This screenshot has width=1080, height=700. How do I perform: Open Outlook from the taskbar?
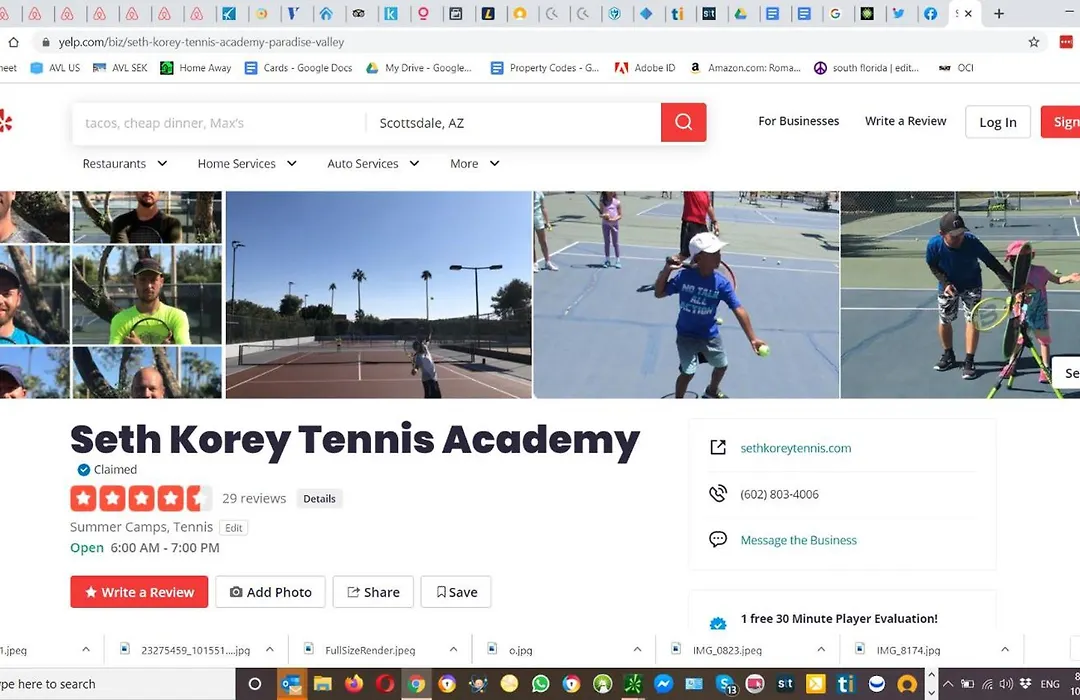click(x=291, y=684)
